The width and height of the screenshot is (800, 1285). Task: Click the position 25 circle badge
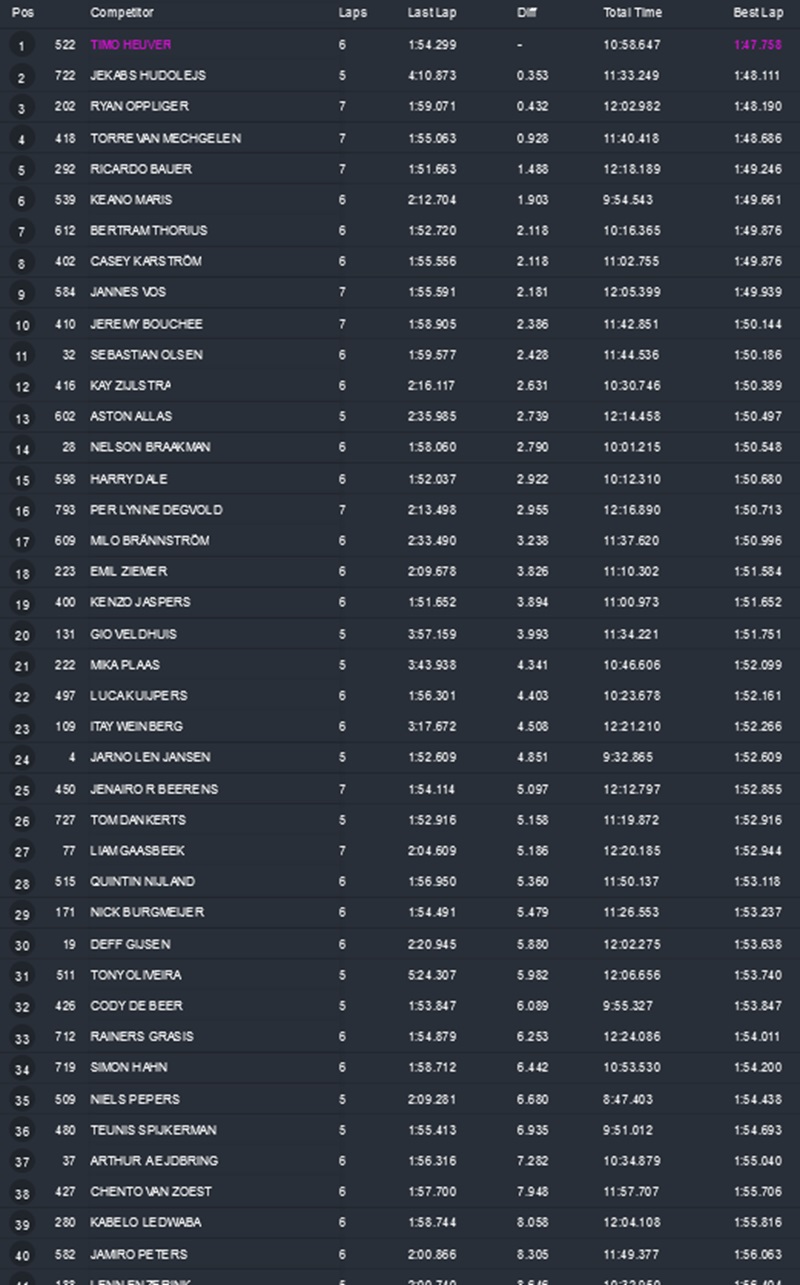click(x=22, y=790)
